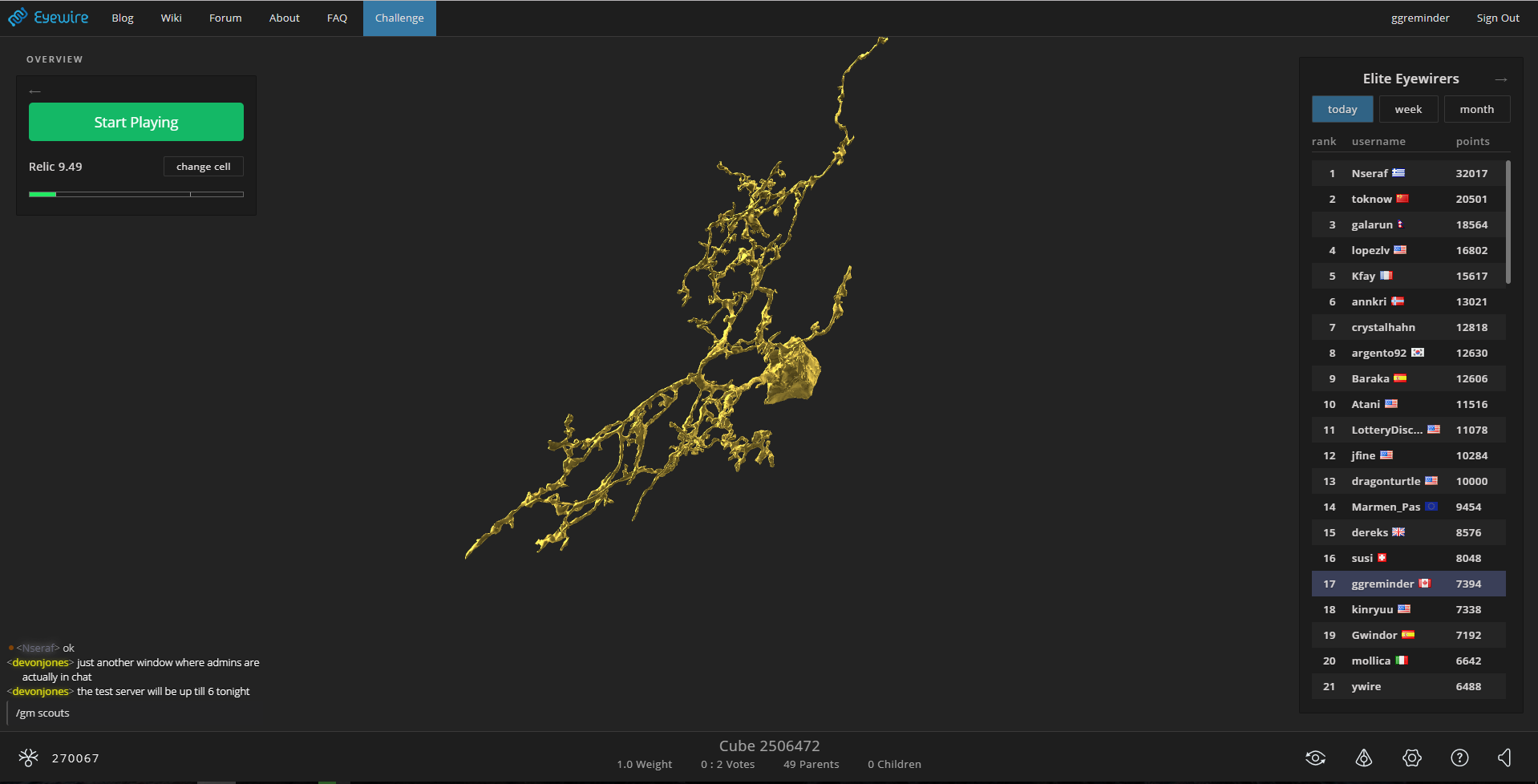Screen dimensions: 1538x784
Task: Click the flag beside argento92
Action: click(1418, 353)
